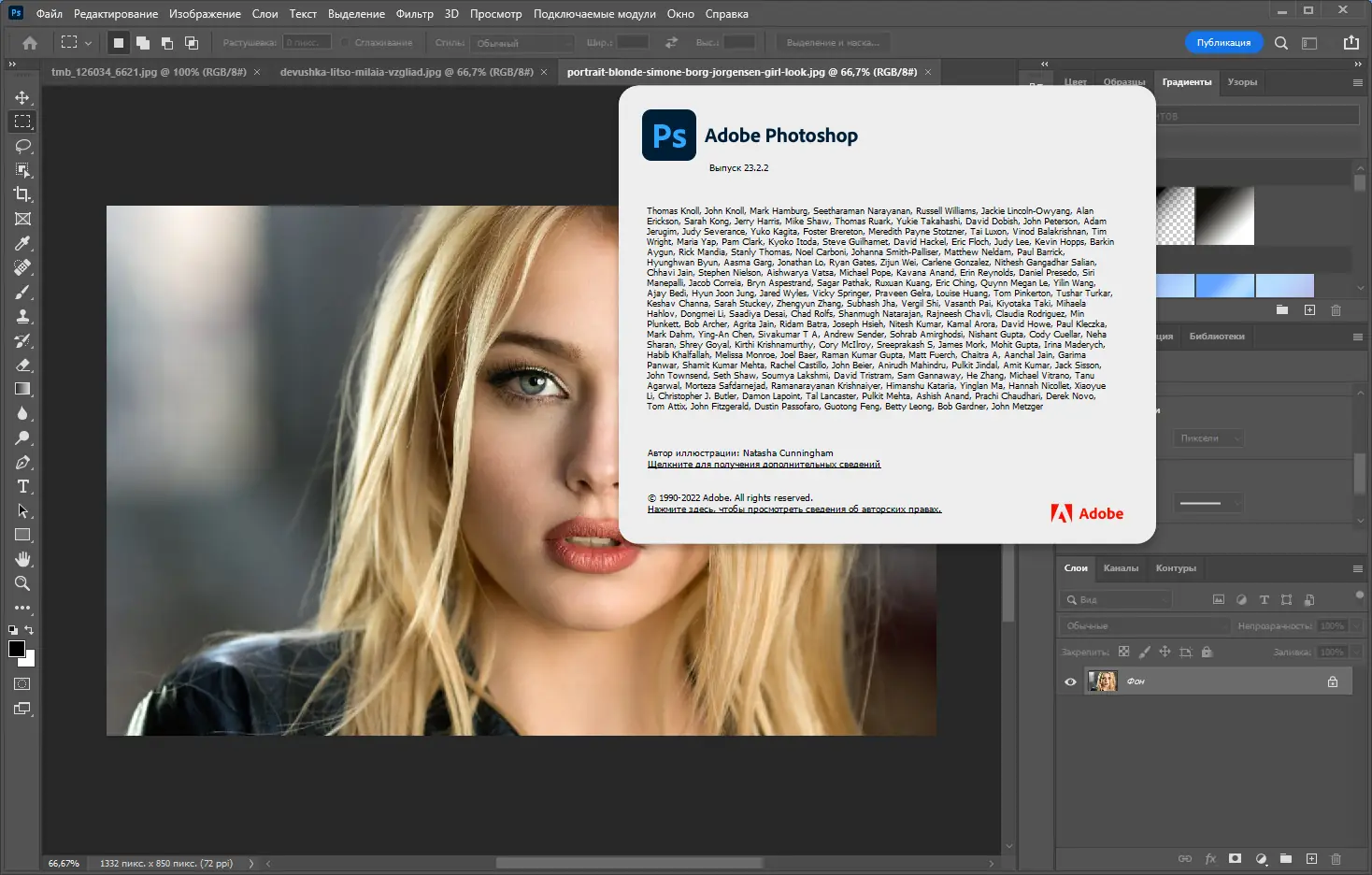
Task: Click the foreground color swatch
Action: pos(16,650)
